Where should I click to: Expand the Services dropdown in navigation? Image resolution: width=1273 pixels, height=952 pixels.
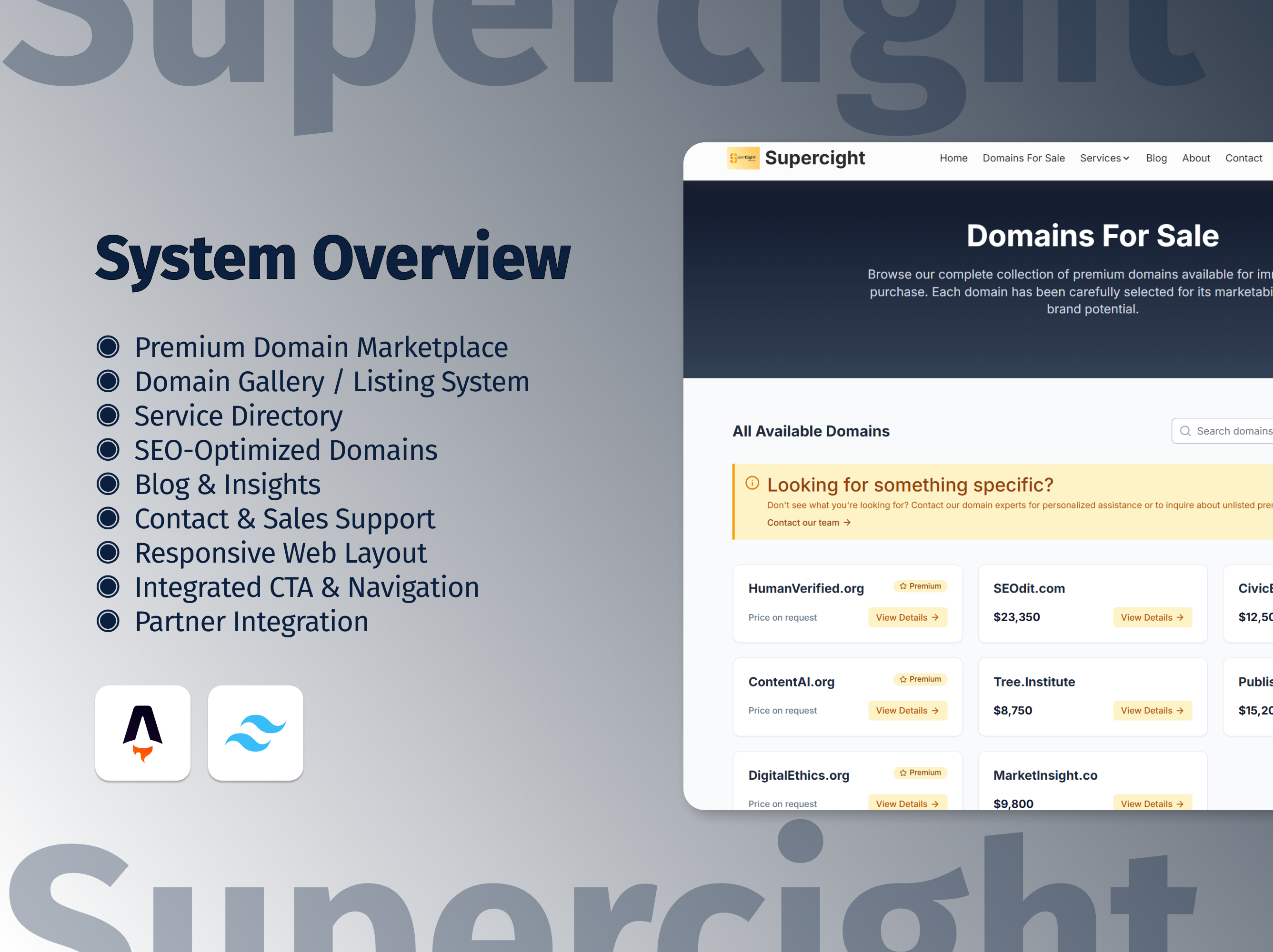1104,158
